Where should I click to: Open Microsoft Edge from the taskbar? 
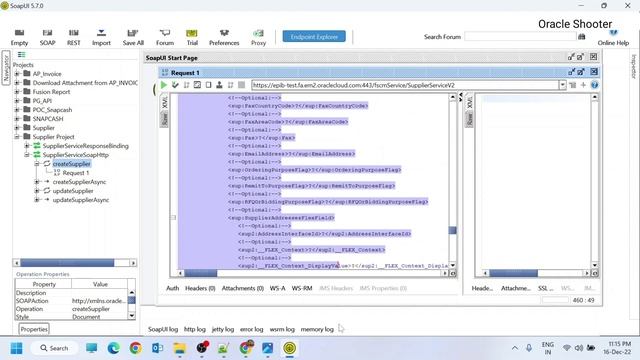[x=113, y=348]
